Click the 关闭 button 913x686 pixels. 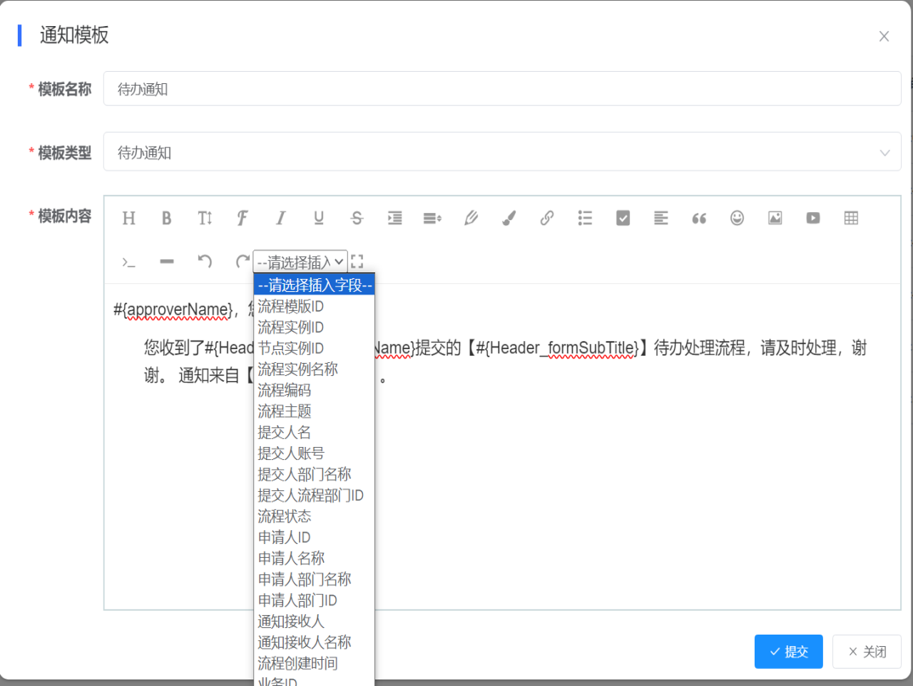(867, 651)
